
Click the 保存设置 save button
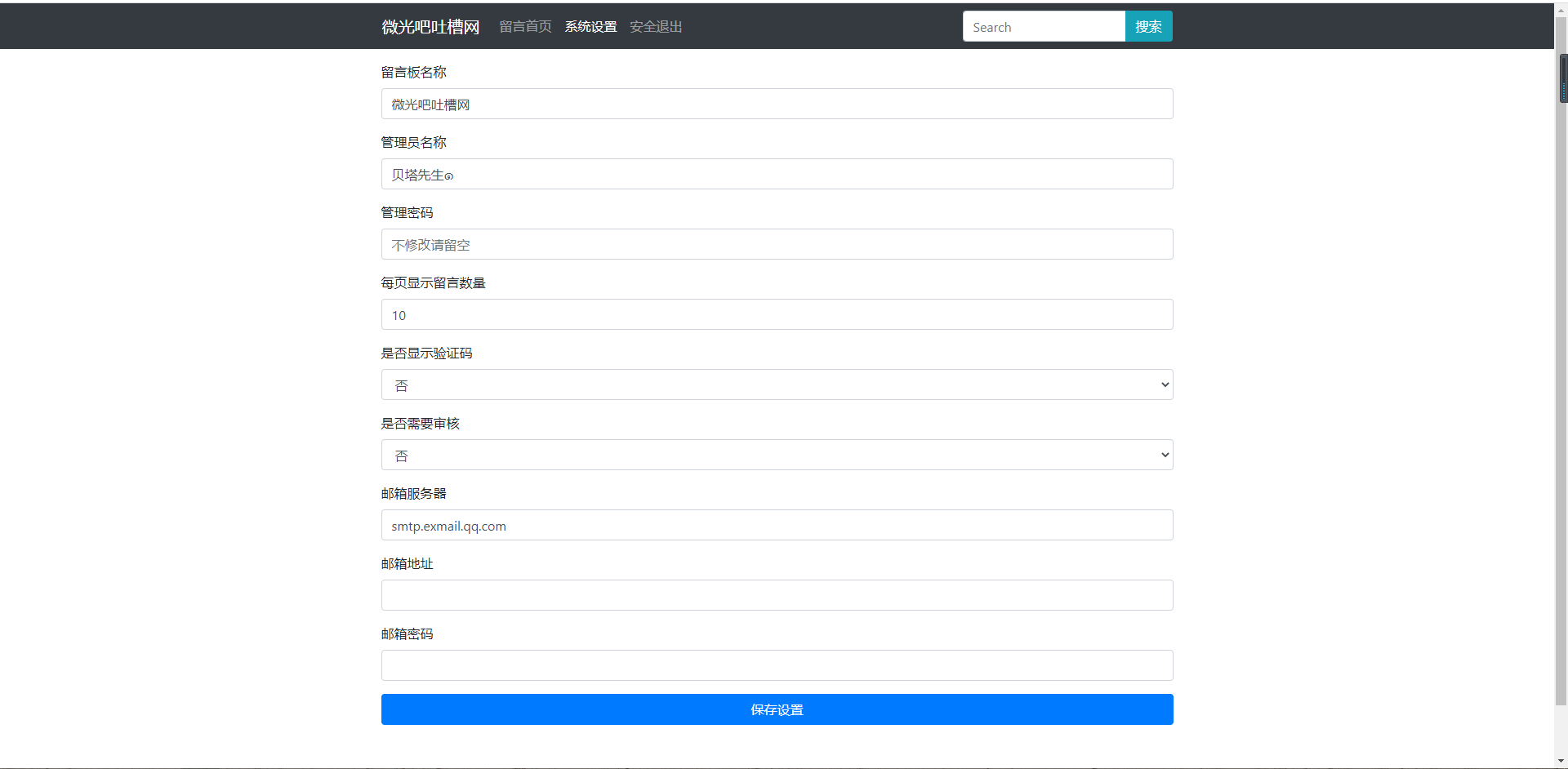click(x=776, y=709)
